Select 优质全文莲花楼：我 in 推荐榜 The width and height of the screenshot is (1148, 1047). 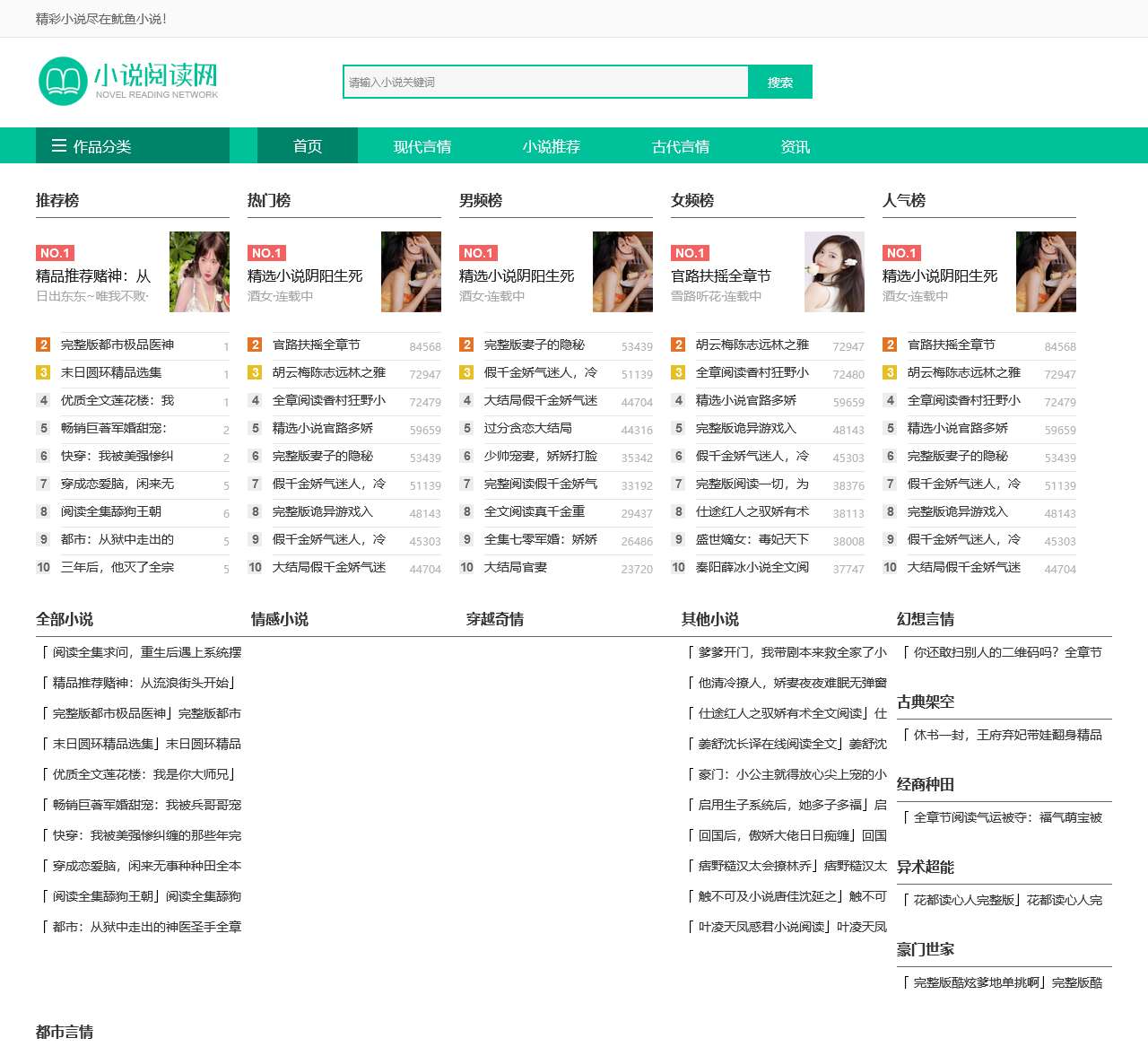[117, 401]
